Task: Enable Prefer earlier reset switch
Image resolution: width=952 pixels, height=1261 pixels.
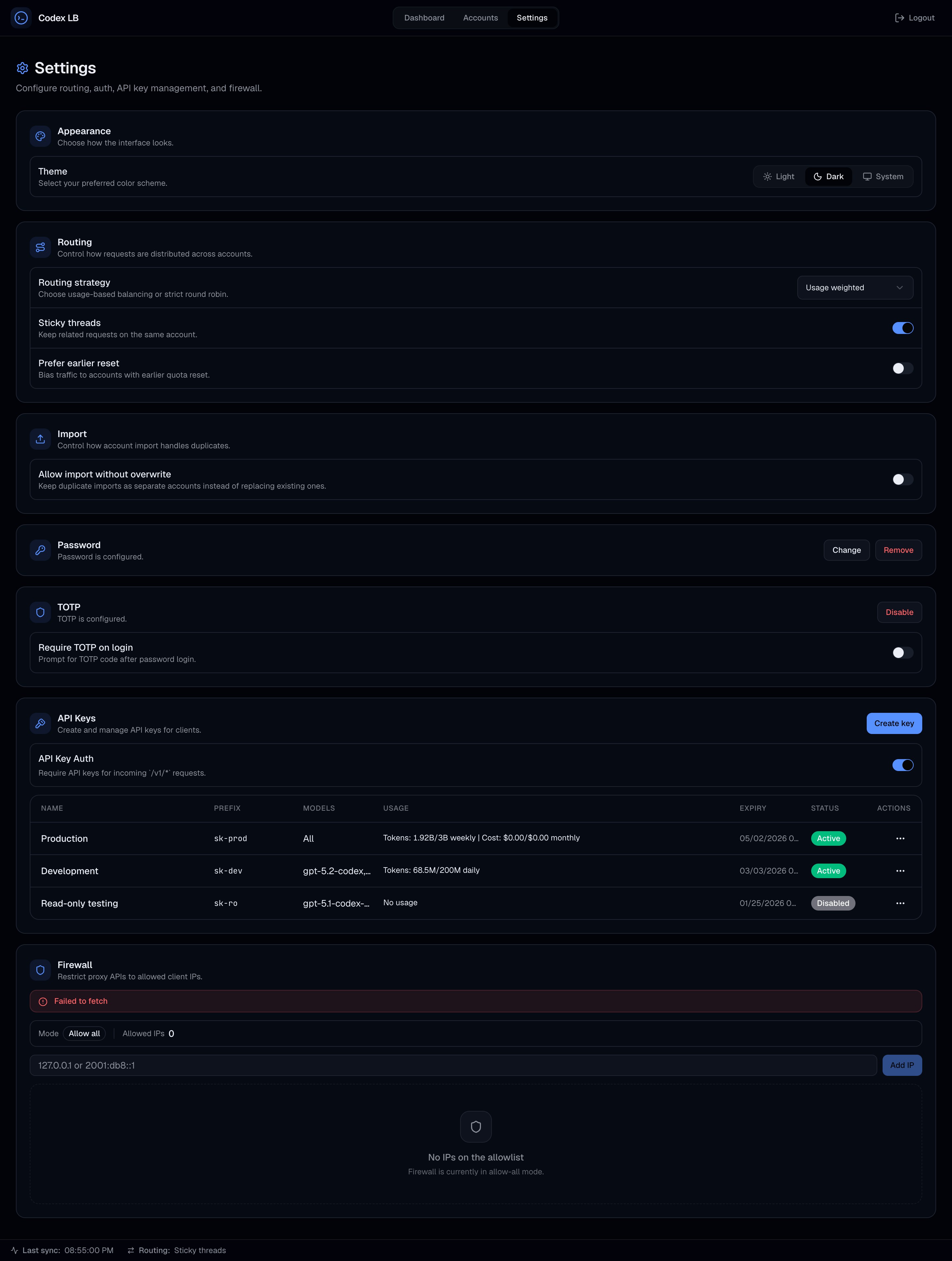Action: [x=902, y=368]
